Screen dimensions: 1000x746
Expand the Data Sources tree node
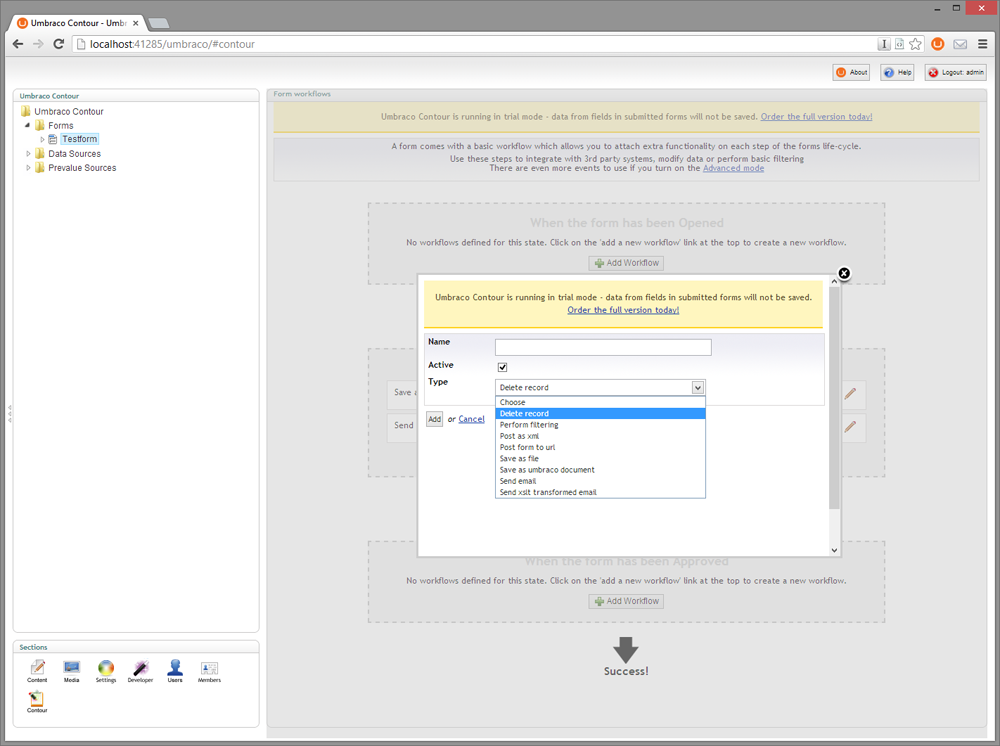[28, 154]
